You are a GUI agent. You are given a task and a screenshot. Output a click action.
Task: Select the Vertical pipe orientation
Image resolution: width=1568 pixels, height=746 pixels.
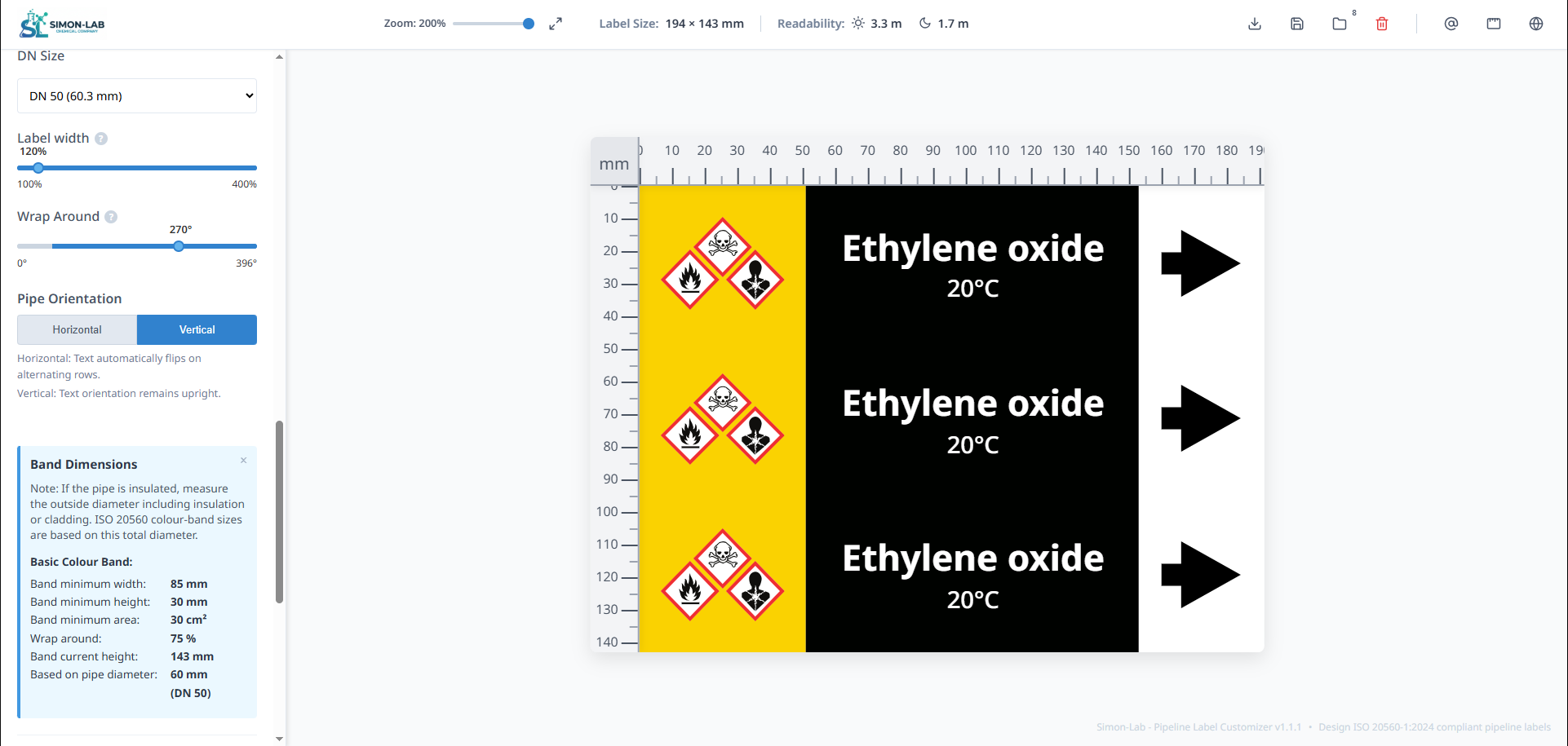(197, 329)
